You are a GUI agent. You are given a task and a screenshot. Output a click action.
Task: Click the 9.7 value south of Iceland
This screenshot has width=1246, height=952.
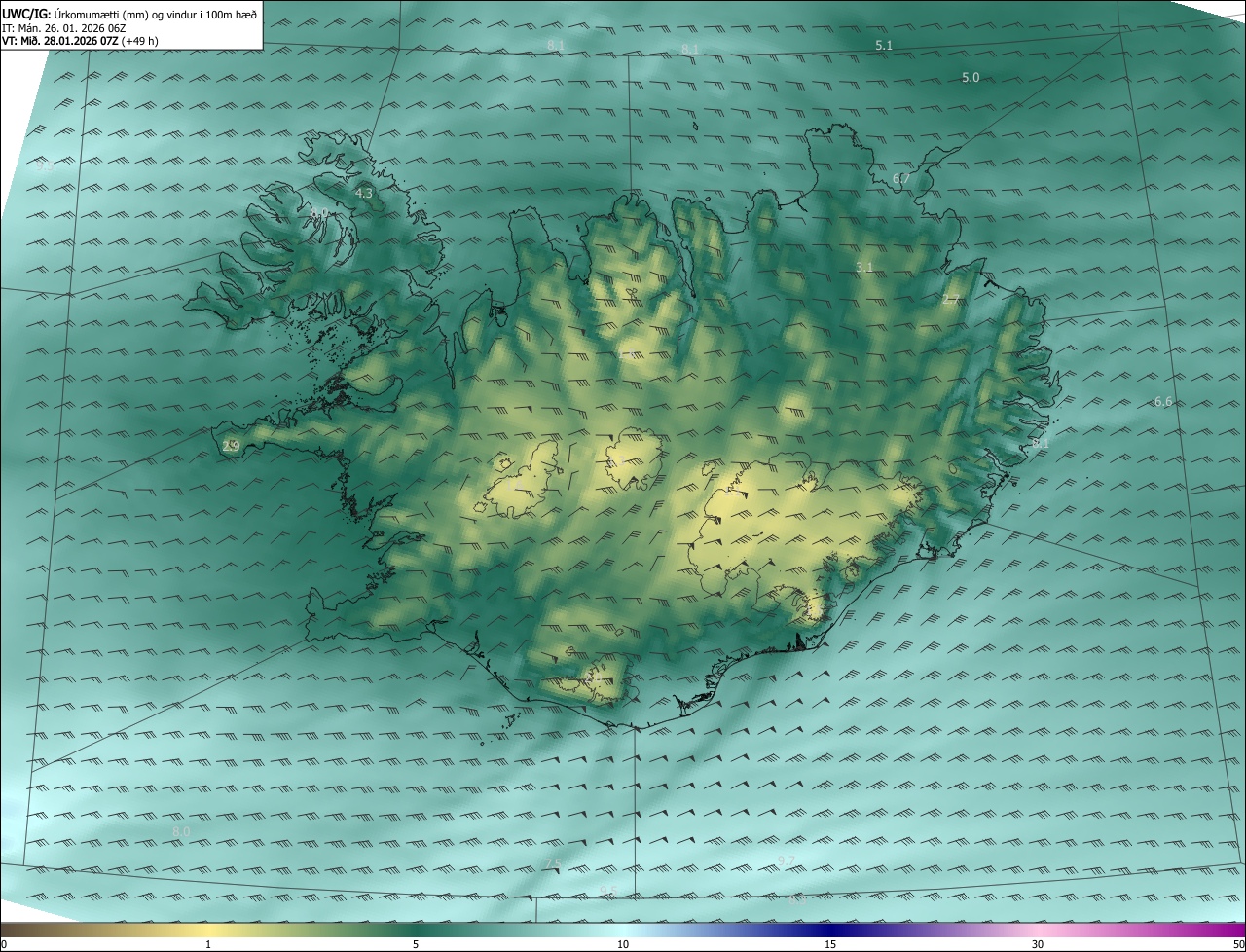click(x=787, y=860)
